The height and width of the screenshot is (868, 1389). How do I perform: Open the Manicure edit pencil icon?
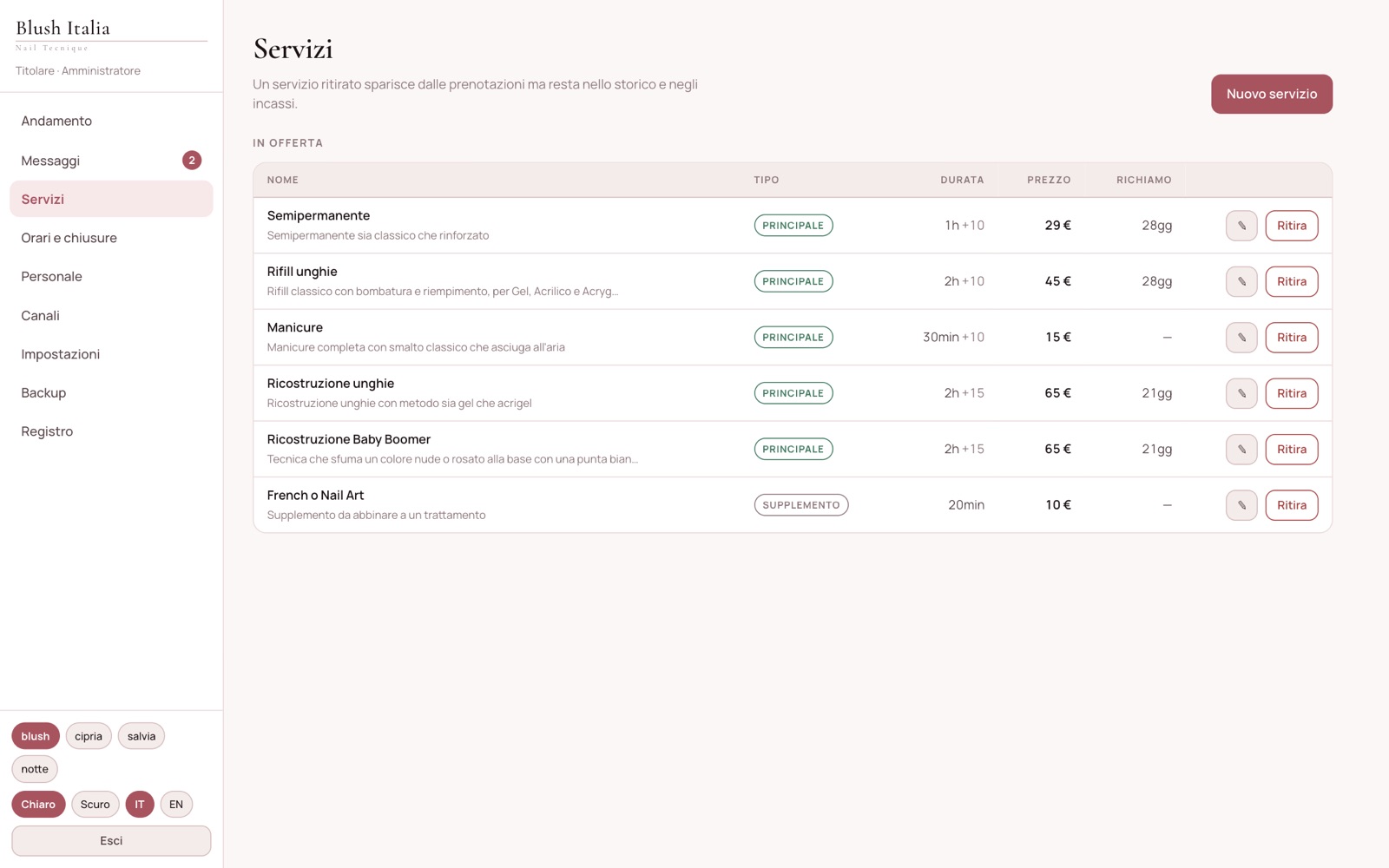pyautogui.click(x=1241, y=338)
